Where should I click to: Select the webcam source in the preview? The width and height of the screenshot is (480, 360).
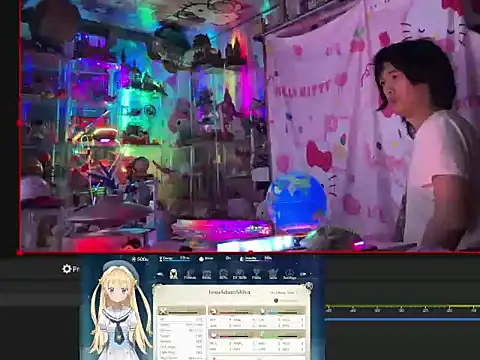250,126
